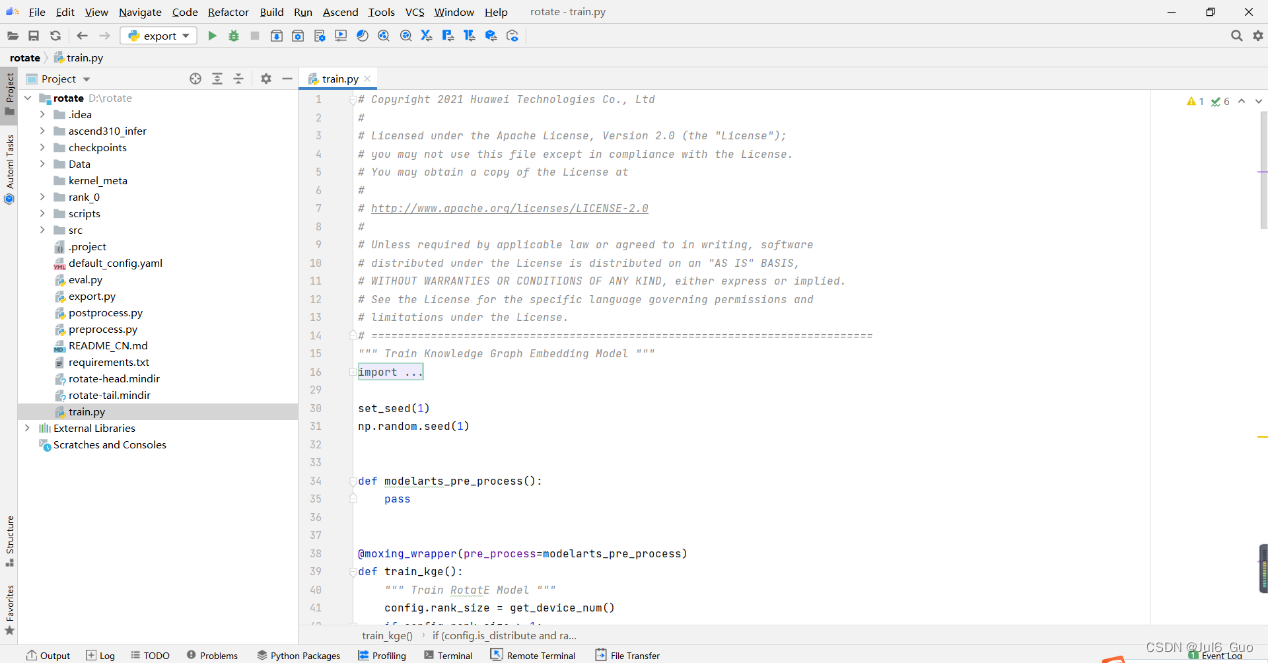This screenshot has height=663, width=1268.
Task: Click the rotate breadcrumb in navigation bar
Action: point(25,58)
